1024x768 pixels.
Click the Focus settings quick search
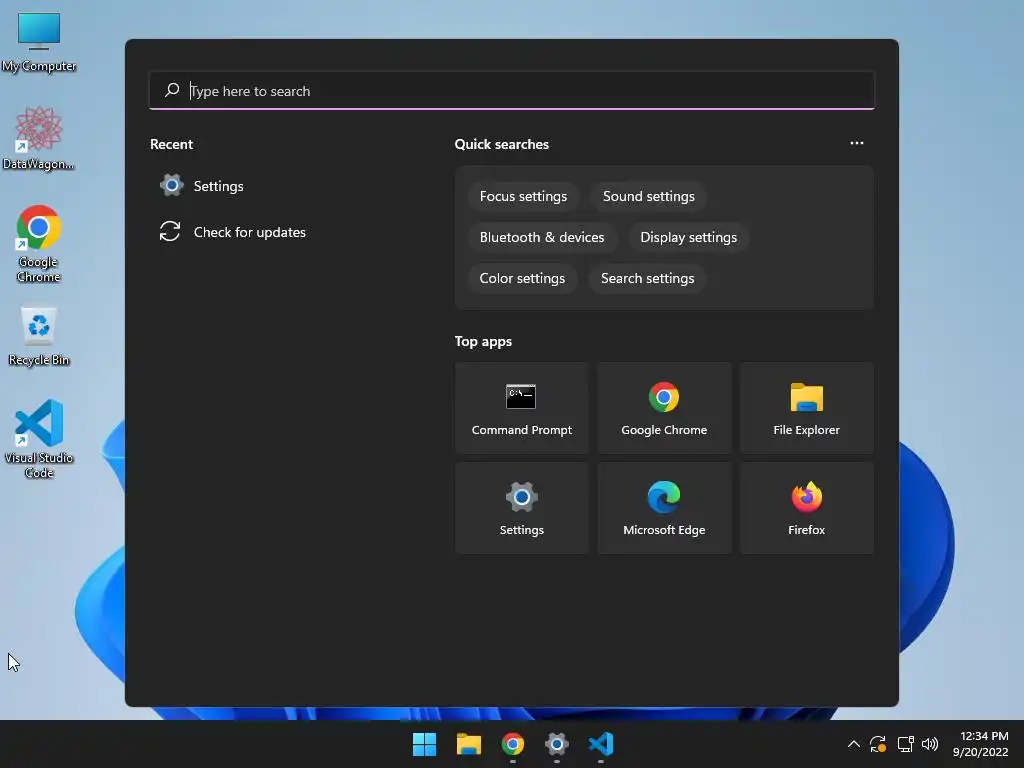523,197
